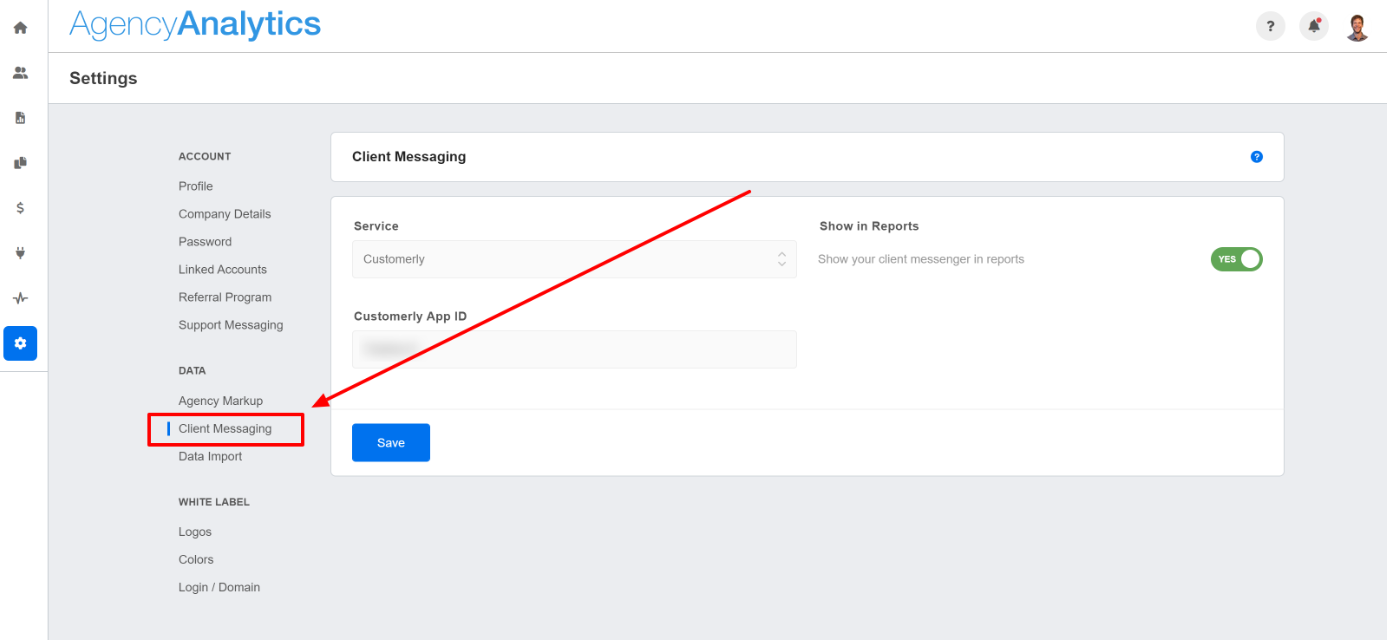Open the user profile avatar
The width and height of the screenshot is (1387, 640).
[x=1357, y=27]
